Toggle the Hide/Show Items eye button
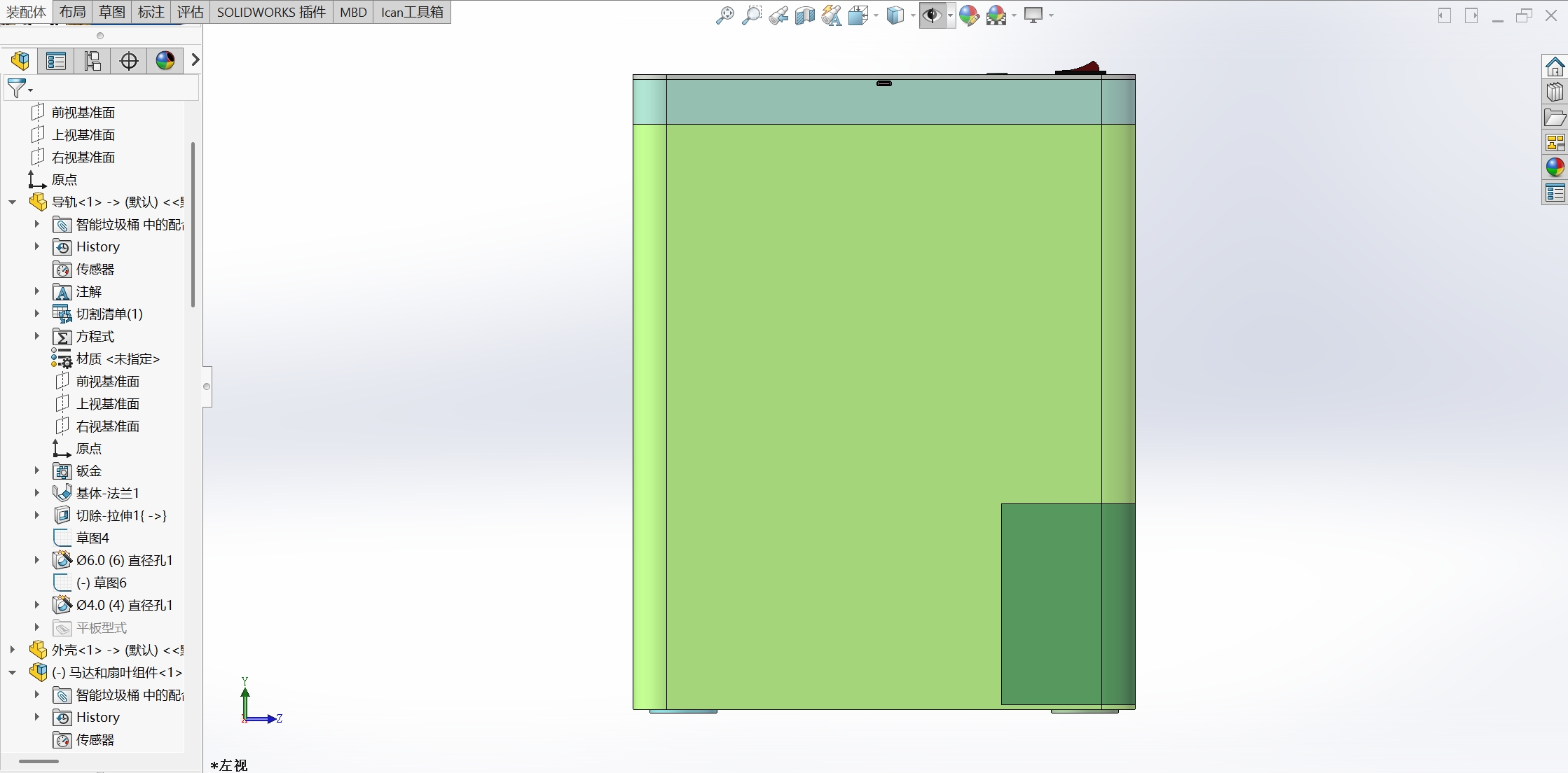Viewport: 1568px width, 773px height. [x=932, y=15]
